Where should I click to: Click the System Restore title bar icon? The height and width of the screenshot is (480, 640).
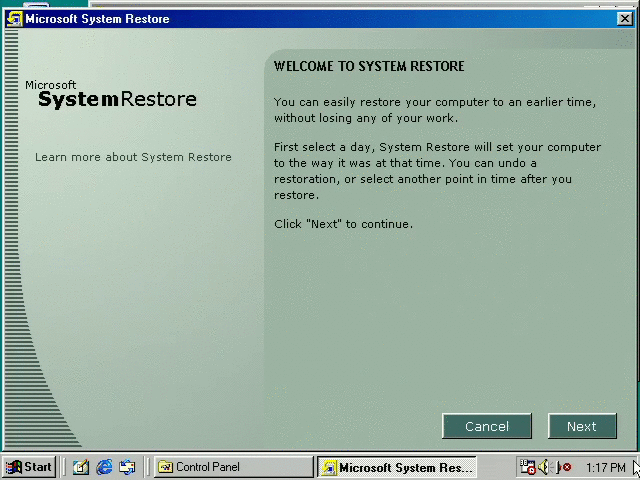14,19
